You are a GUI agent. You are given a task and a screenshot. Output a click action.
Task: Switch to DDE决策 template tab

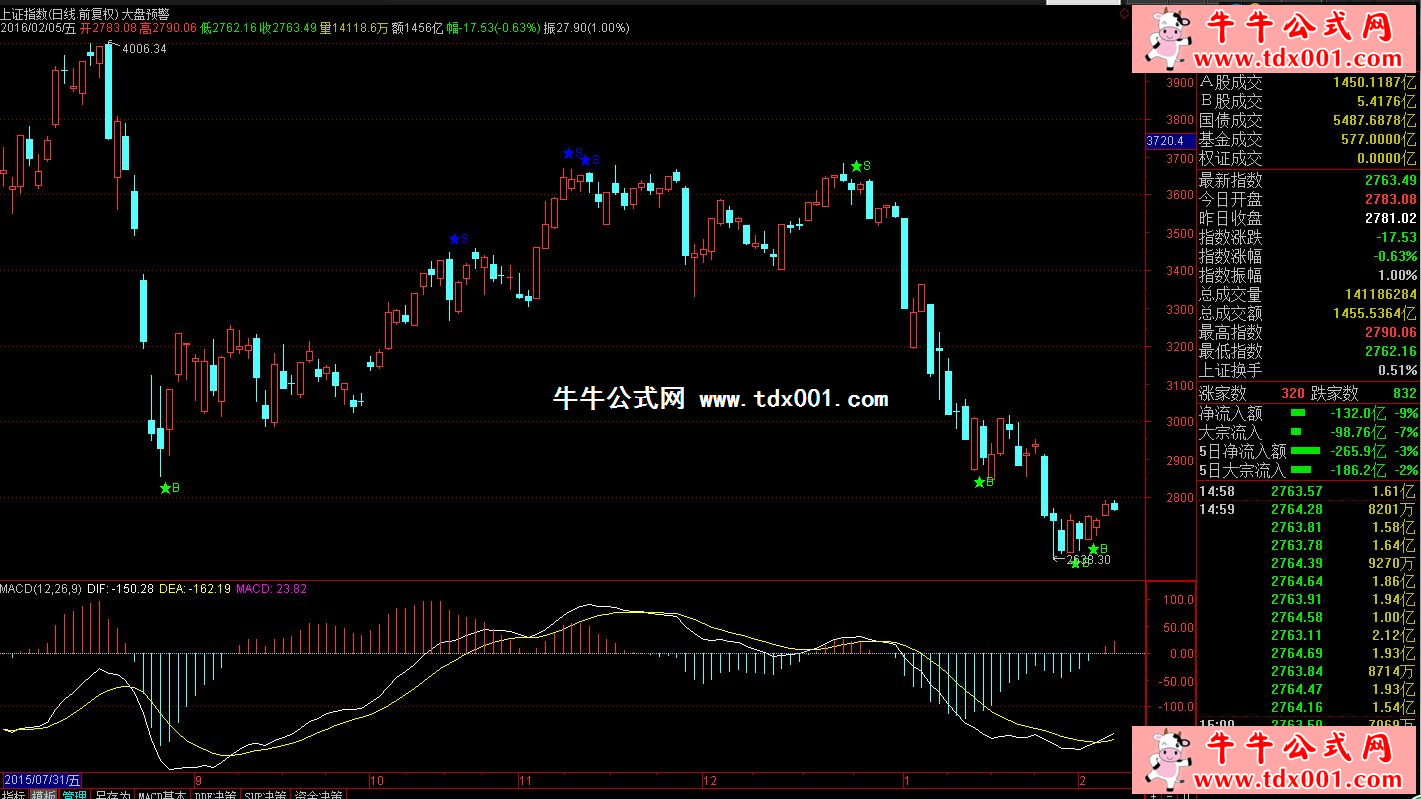tap(215, 795)
